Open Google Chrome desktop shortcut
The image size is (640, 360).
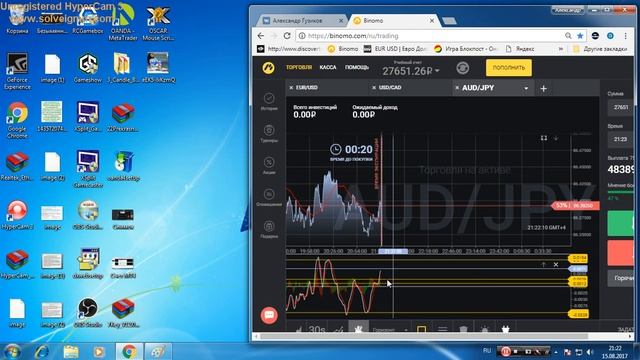point(17,120)
